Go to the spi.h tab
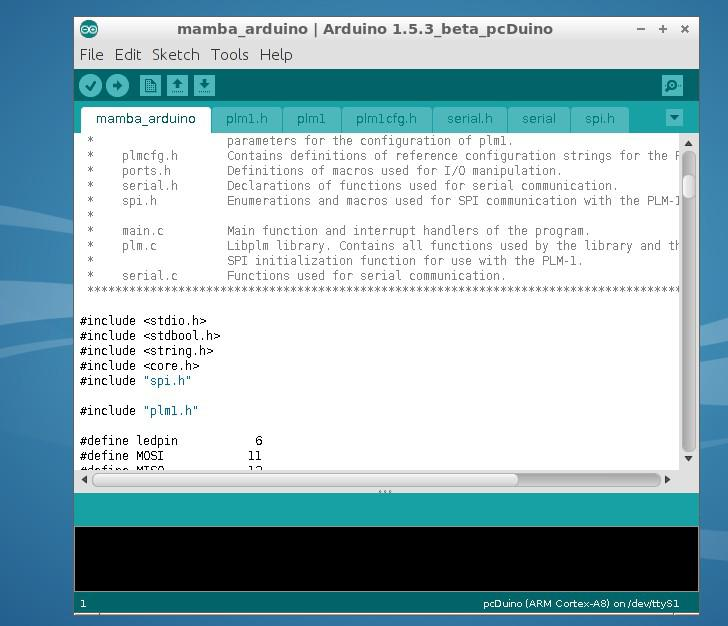 600,119
